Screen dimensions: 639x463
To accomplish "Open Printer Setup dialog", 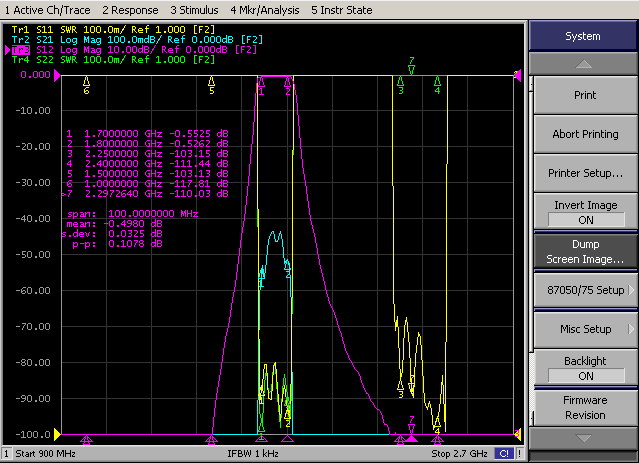I will 585,173.
